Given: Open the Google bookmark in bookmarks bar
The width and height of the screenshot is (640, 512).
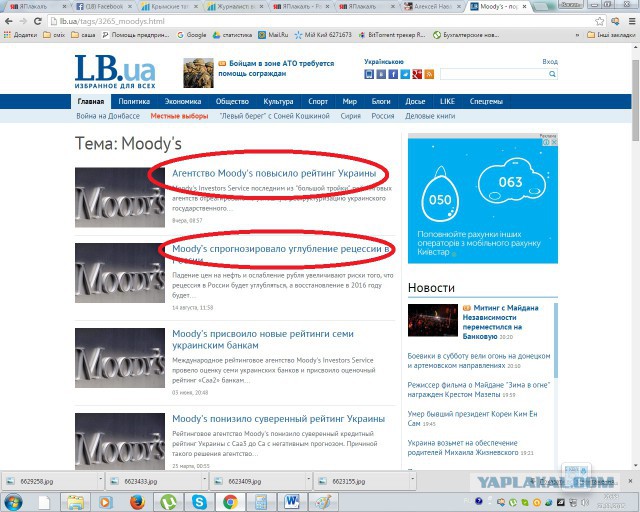Looking at the screenshot, I should pyautogui.click(x=192, y=34).
